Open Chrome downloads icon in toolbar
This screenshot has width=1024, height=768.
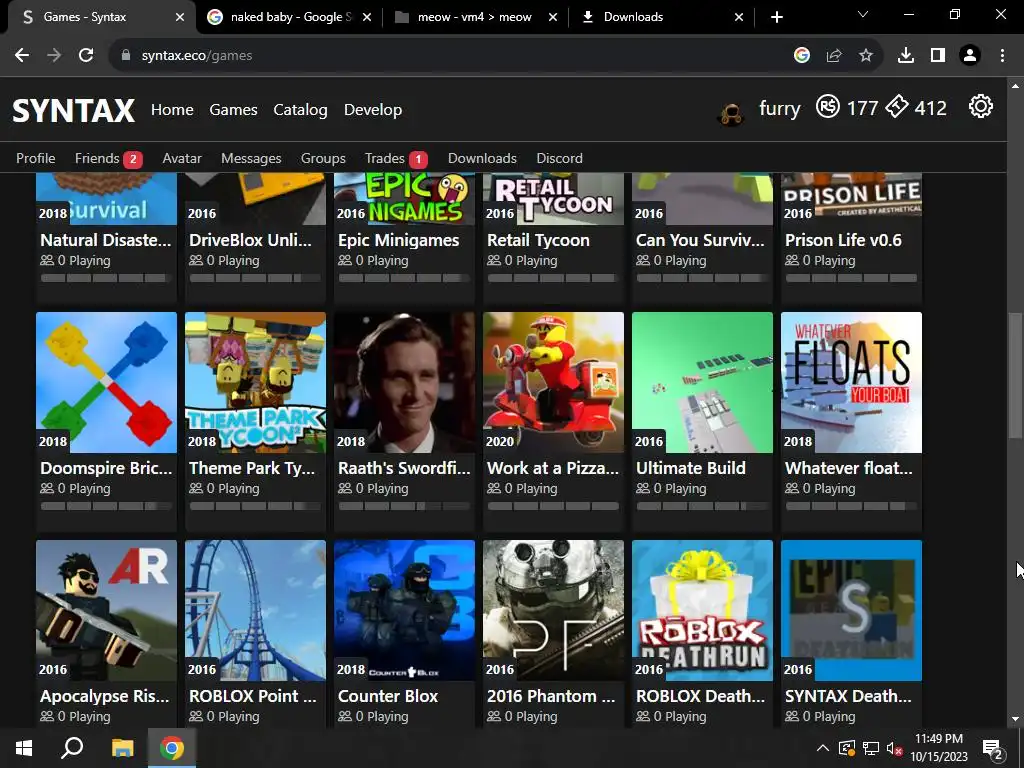(x=906, y=56)
